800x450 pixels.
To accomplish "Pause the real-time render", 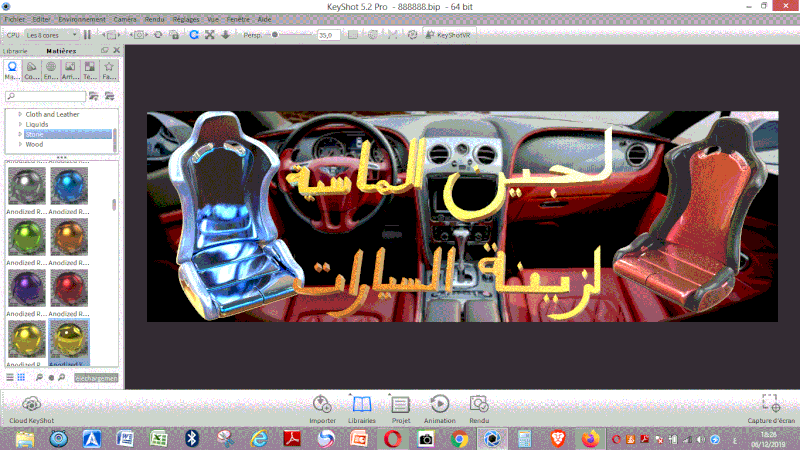I will point(87,35).
